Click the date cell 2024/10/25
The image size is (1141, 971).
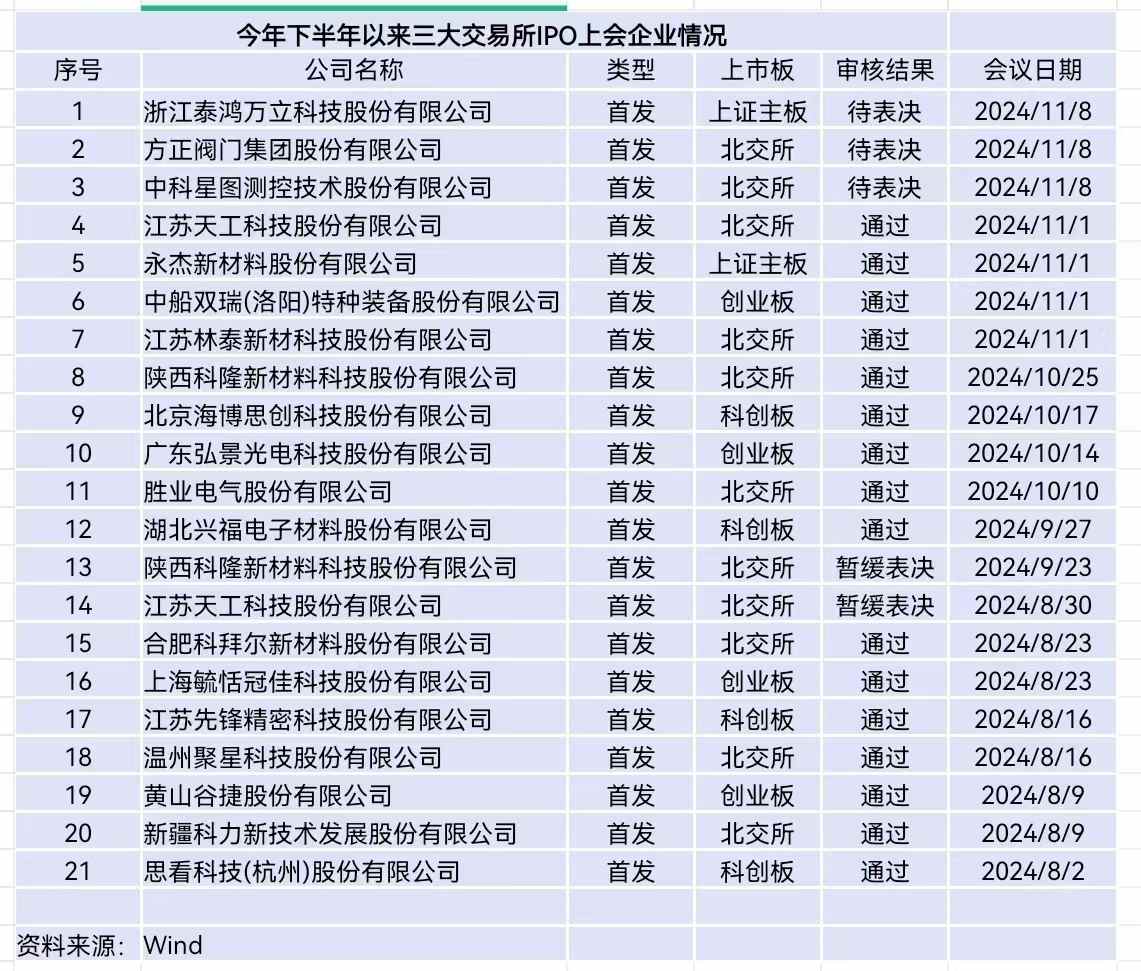pos(1033,377)
